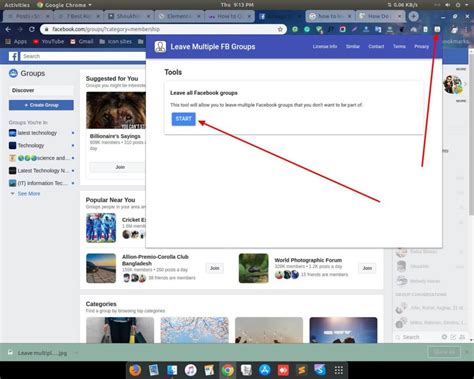Image resolution: width=474 pixels, height=379 pixels.
Task: Click the Leave Multiple FB Groups popup logo
Action: (160, 47)
